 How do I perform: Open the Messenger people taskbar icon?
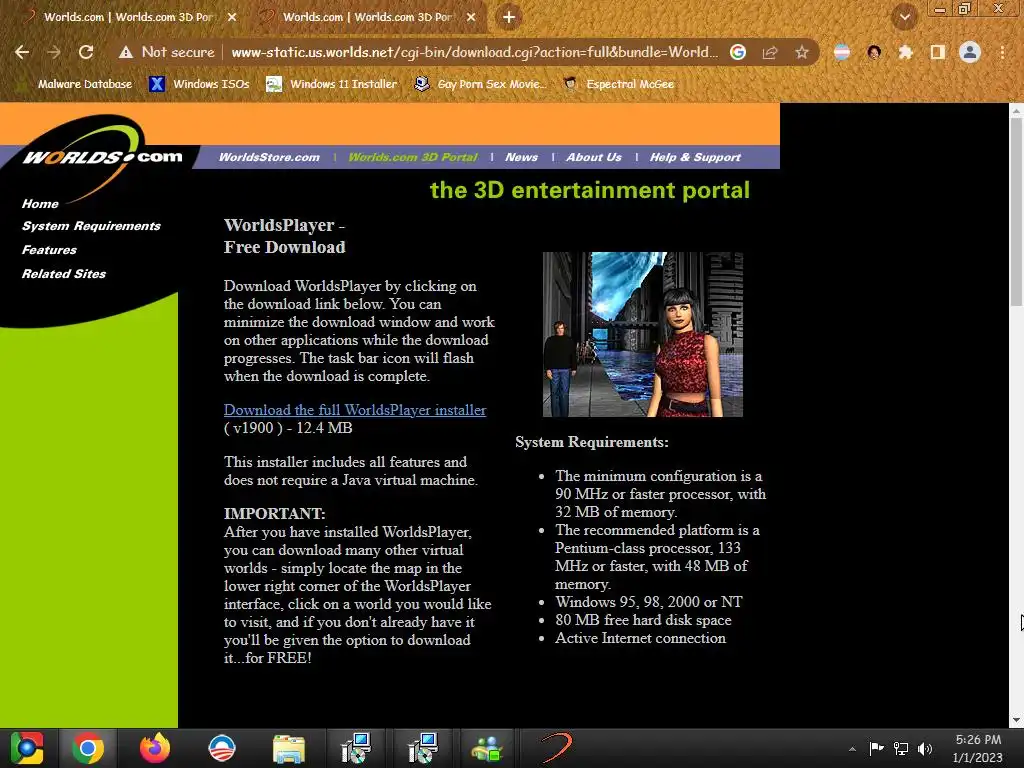click(487, 749)
